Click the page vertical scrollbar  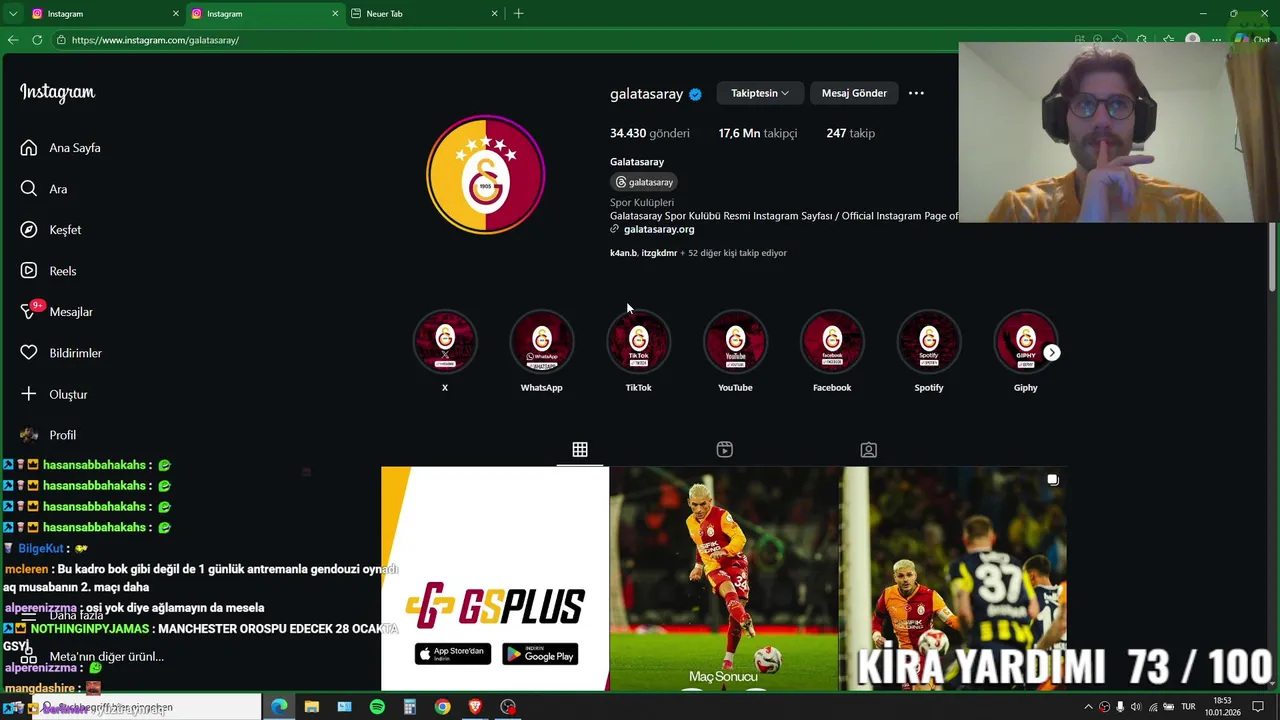click(x=1273, y=255)
